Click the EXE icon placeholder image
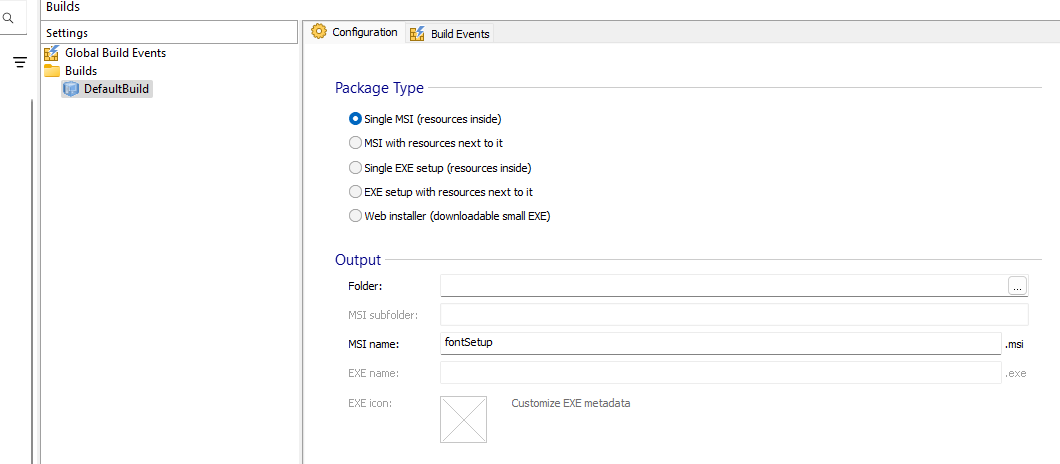The image size is (1060, 464). click(x=463, y=419)
